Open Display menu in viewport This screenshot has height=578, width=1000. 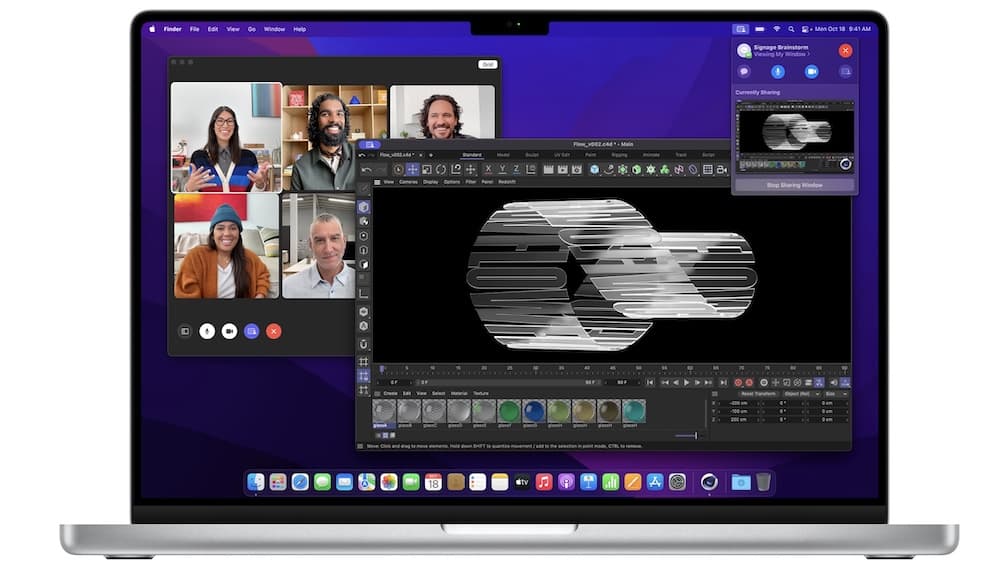[x=430, y=182]
